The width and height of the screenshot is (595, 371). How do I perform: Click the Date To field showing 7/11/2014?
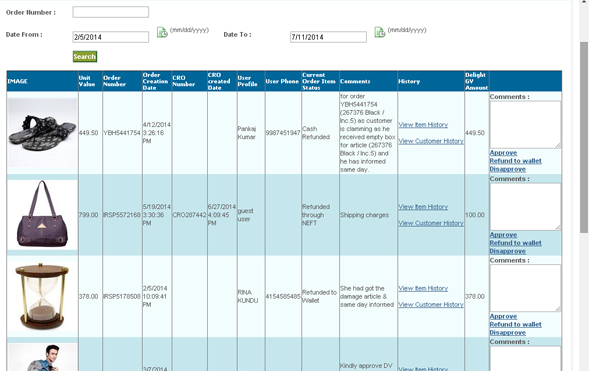tap(328, 37)
